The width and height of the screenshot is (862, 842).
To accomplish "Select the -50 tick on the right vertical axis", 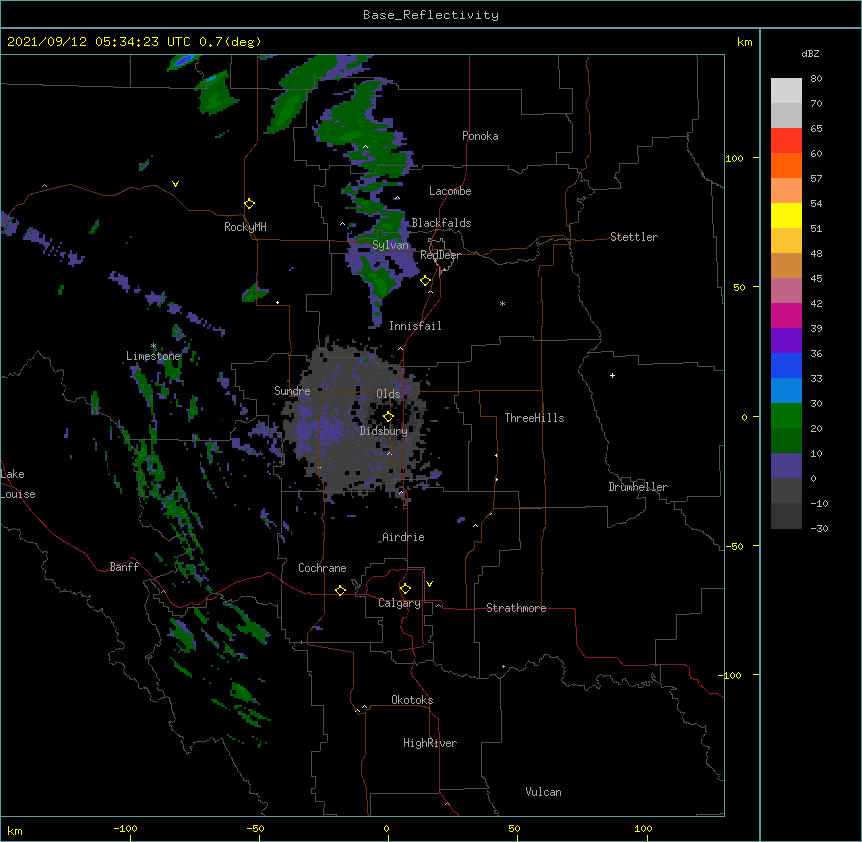I will pos(734,546).
